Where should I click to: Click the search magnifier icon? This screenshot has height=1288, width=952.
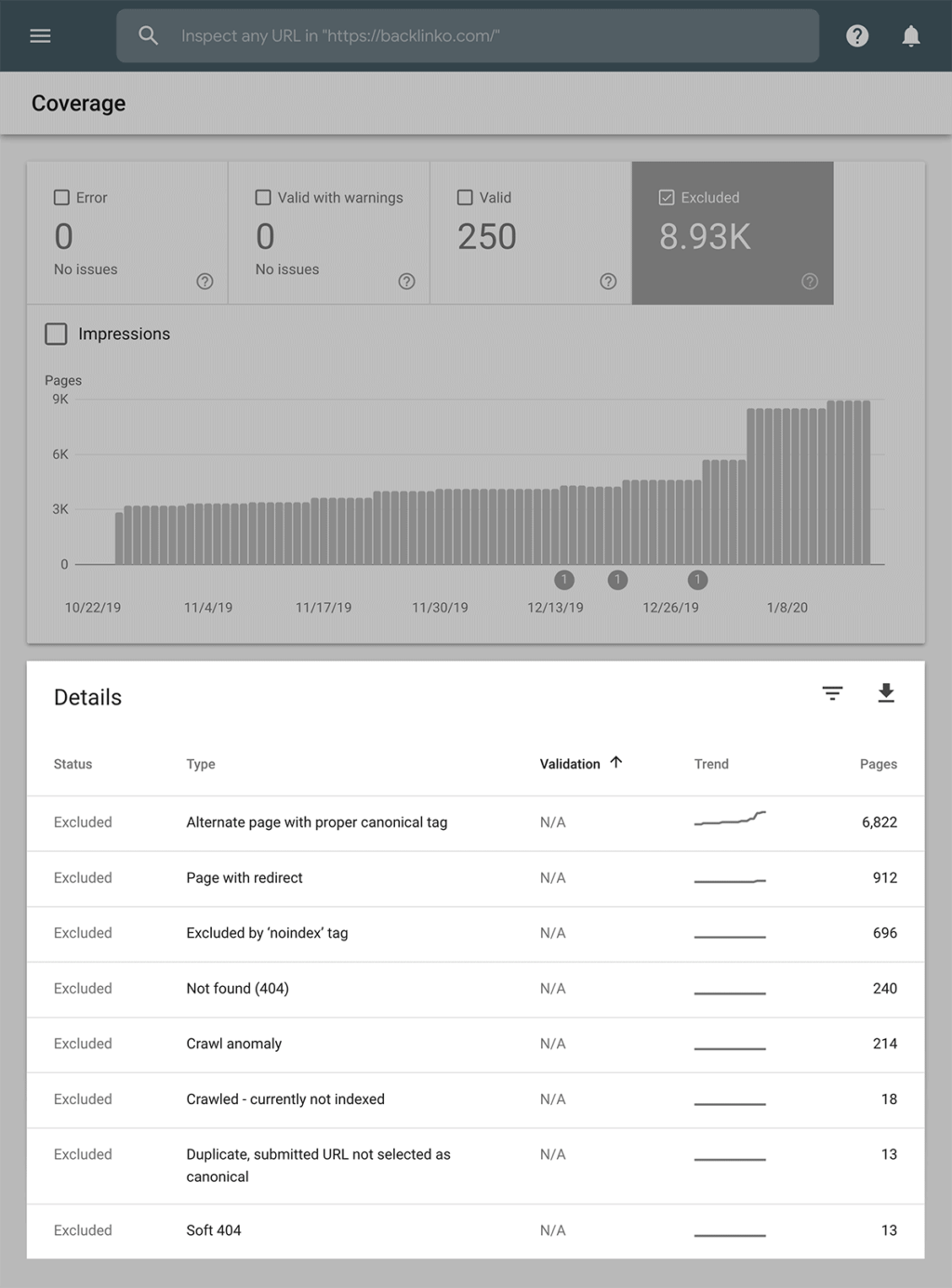148,36
